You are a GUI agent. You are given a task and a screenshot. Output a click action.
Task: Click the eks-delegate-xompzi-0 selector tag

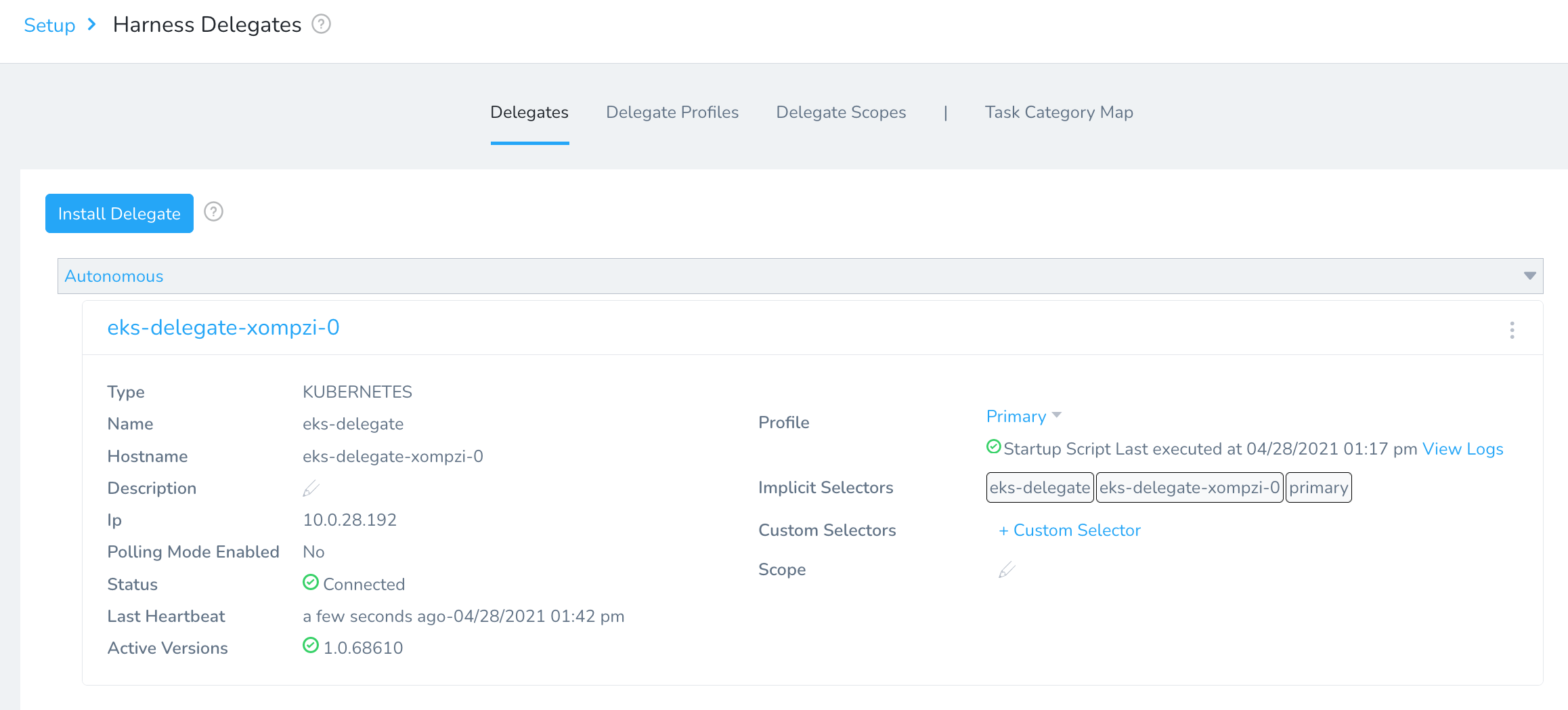(x=1190, y=488)
